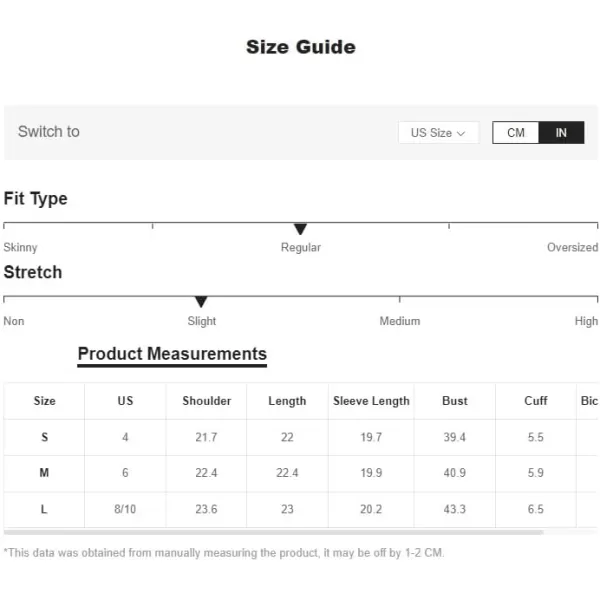The height and width of the screenshot is (600, 600).
Task: Click the Medium stretch label
Action: click(400, 321)
